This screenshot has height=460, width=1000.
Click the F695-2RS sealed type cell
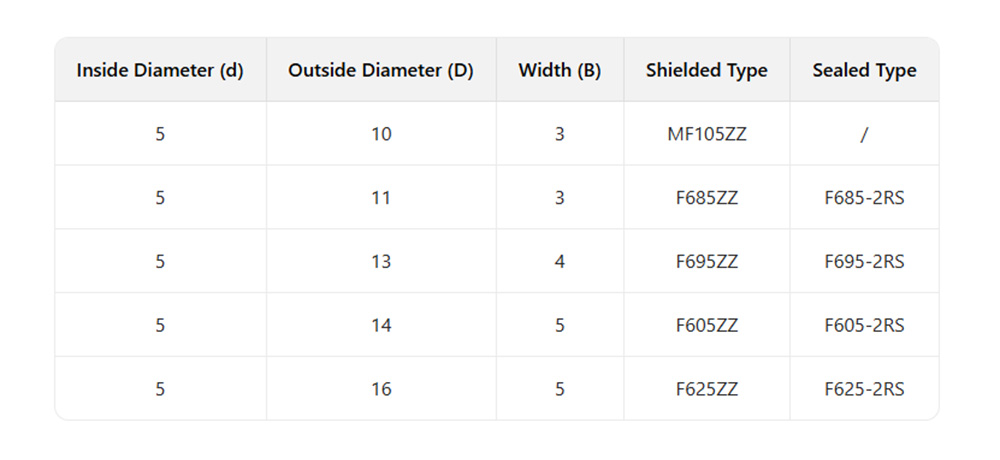click(x=864, y=262)
